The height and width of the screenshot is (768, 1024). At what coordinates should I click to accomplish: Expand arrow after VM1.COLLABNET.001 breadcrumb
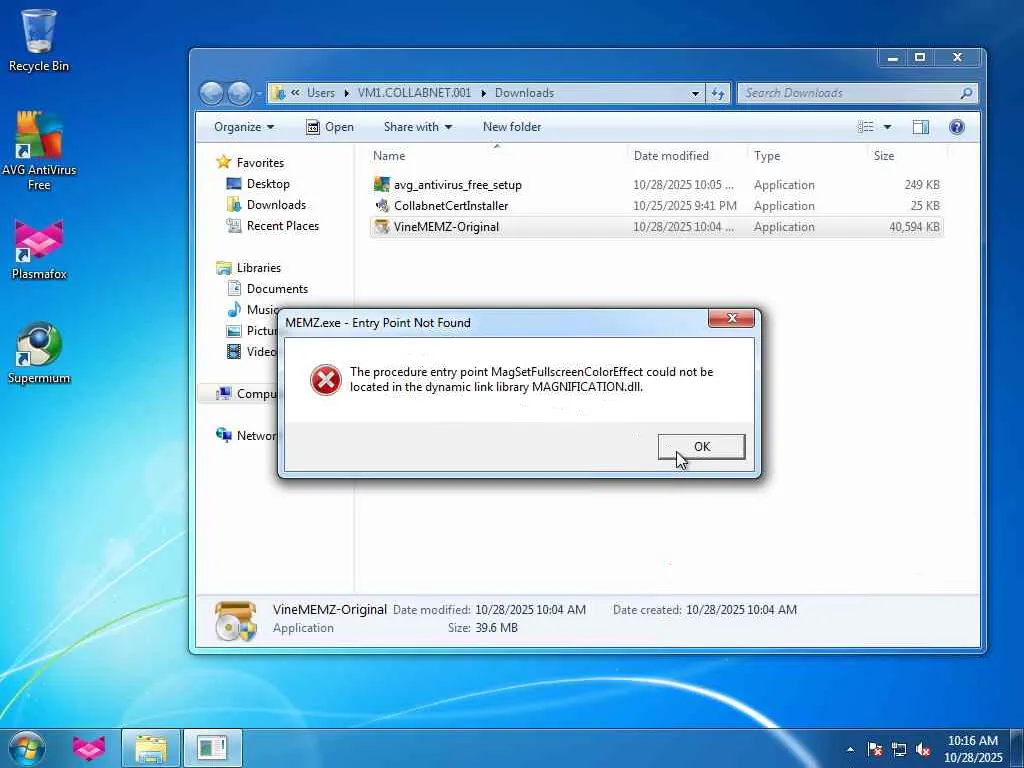[484, 93]
